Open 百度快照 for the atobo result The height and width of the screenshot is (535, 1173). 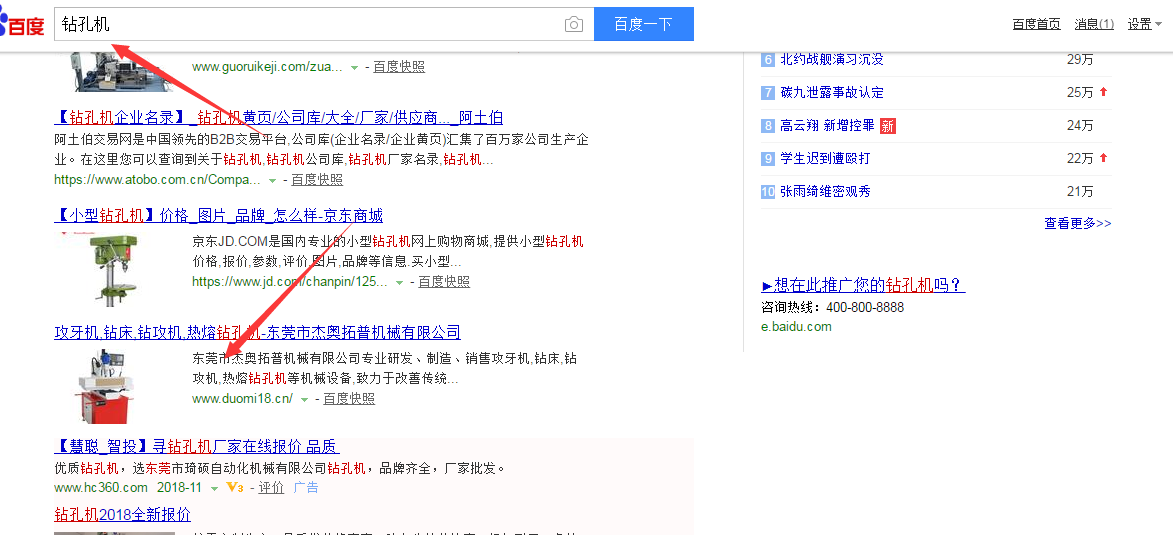(x=317, y=180)
